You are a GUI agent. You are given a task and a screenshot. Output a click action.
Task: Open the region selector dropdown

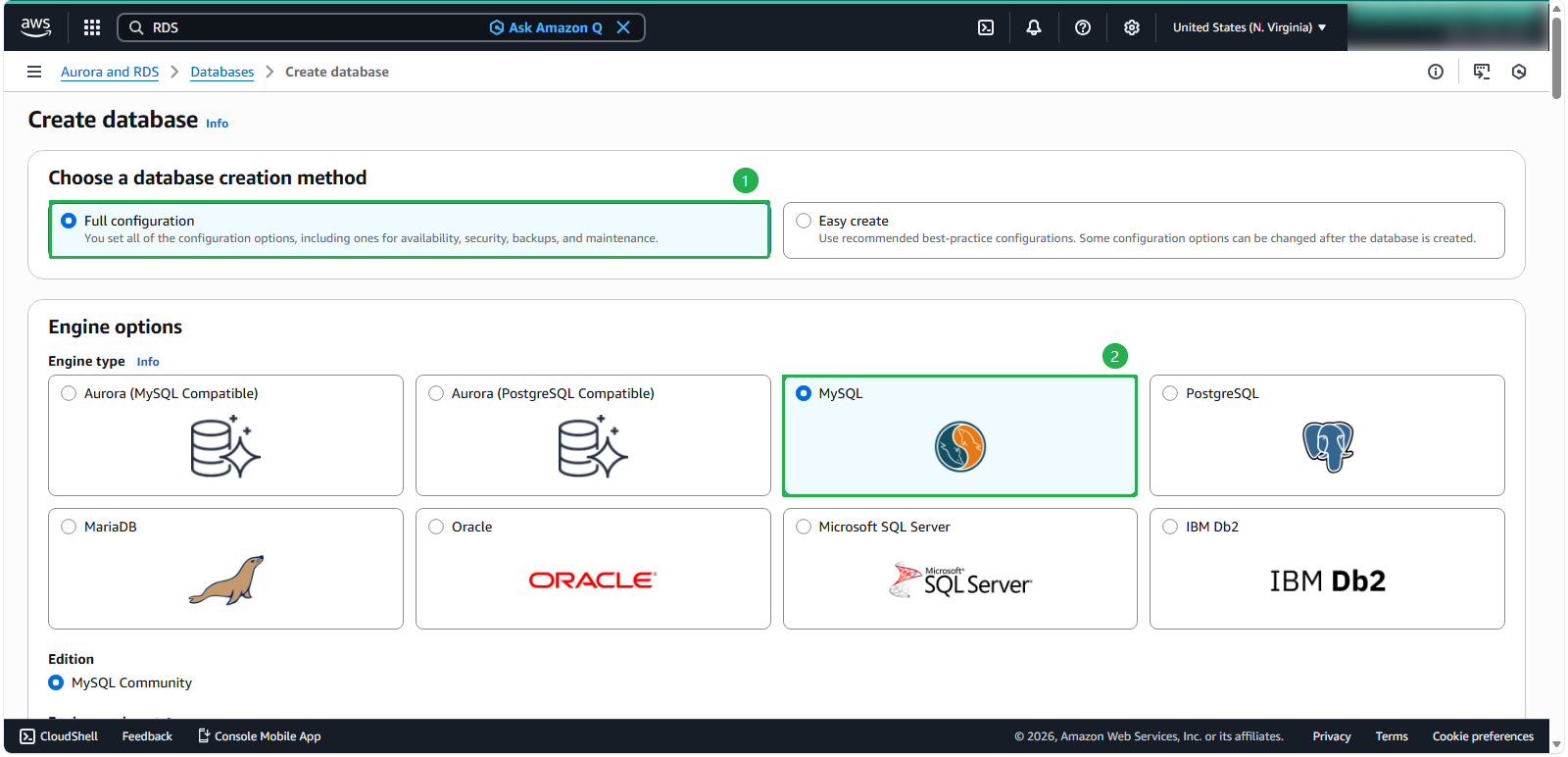(x=1249, y=27)
